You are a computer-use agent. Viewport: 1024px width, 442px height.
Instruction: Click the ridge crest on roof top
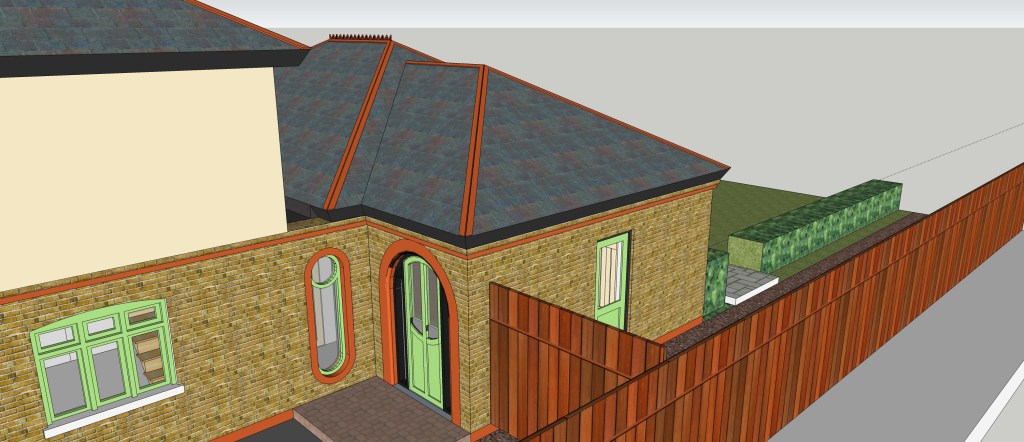tap(360, 38)
